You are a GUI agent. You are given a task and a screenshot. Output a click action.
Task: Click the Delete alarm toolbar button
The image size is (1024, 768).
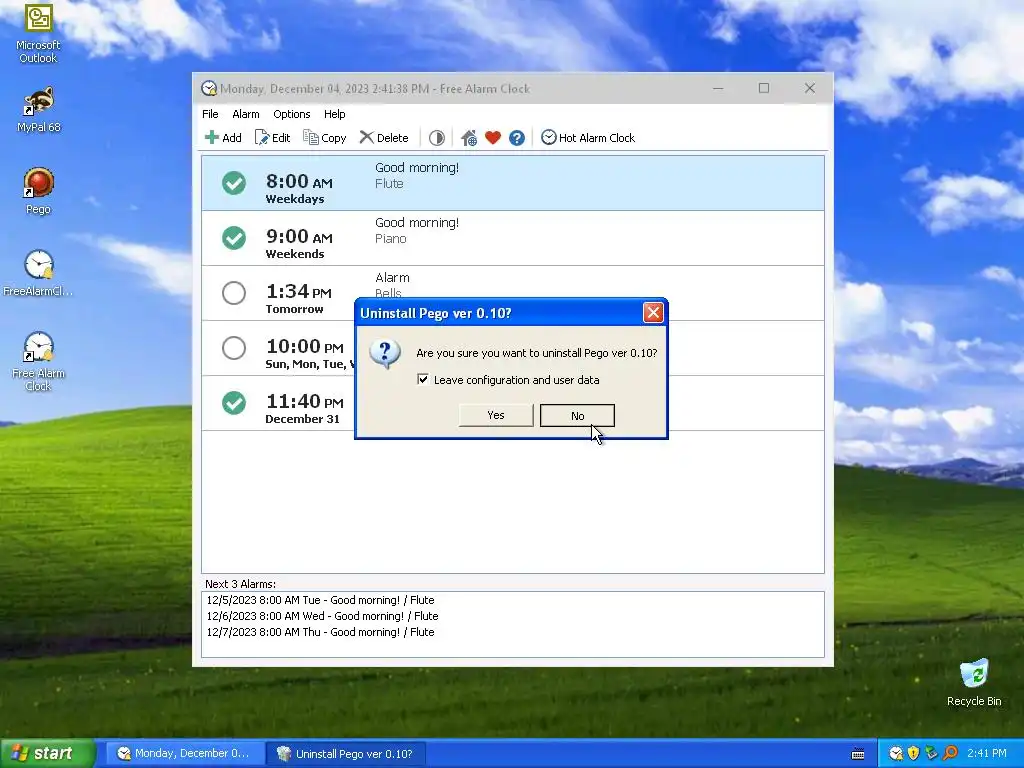coord(384,138)
